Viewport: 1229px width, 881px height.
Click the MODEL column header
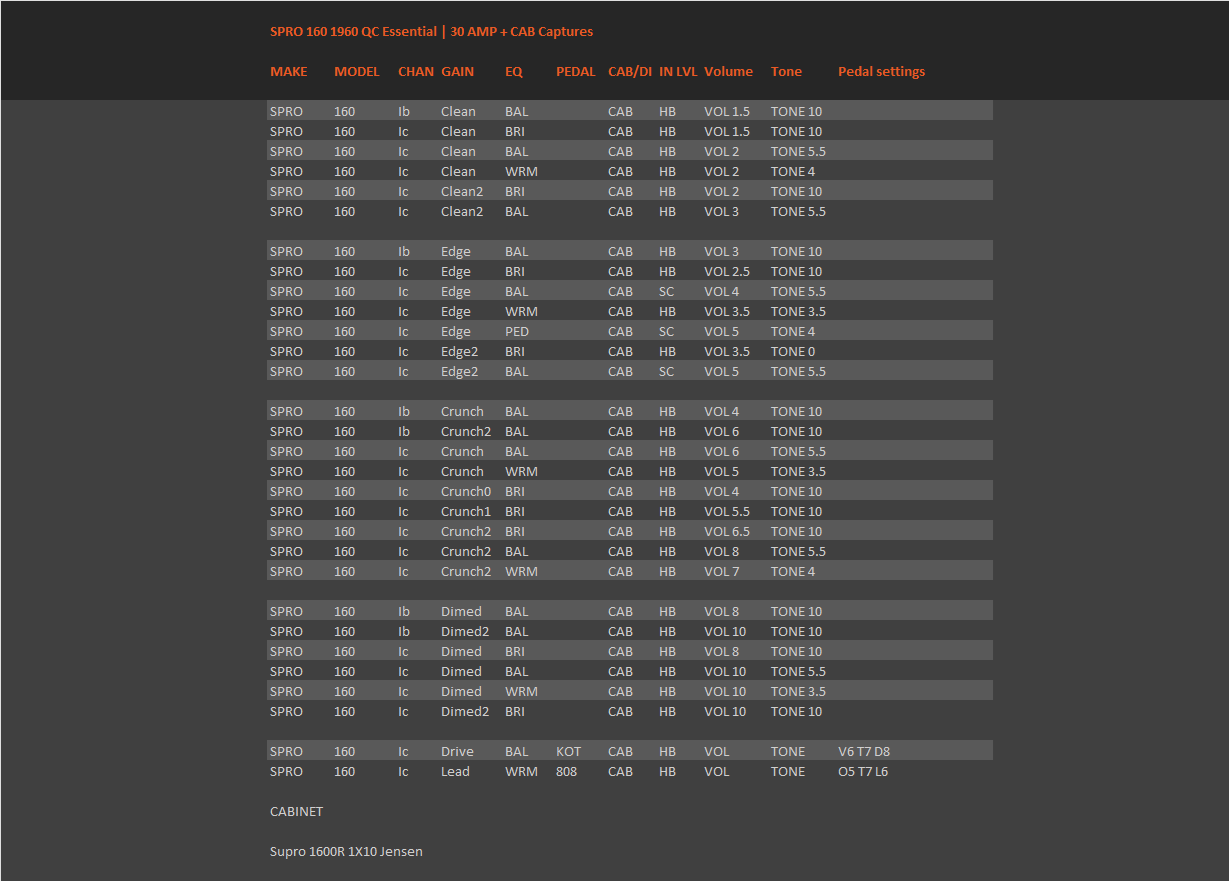point(357,72)
